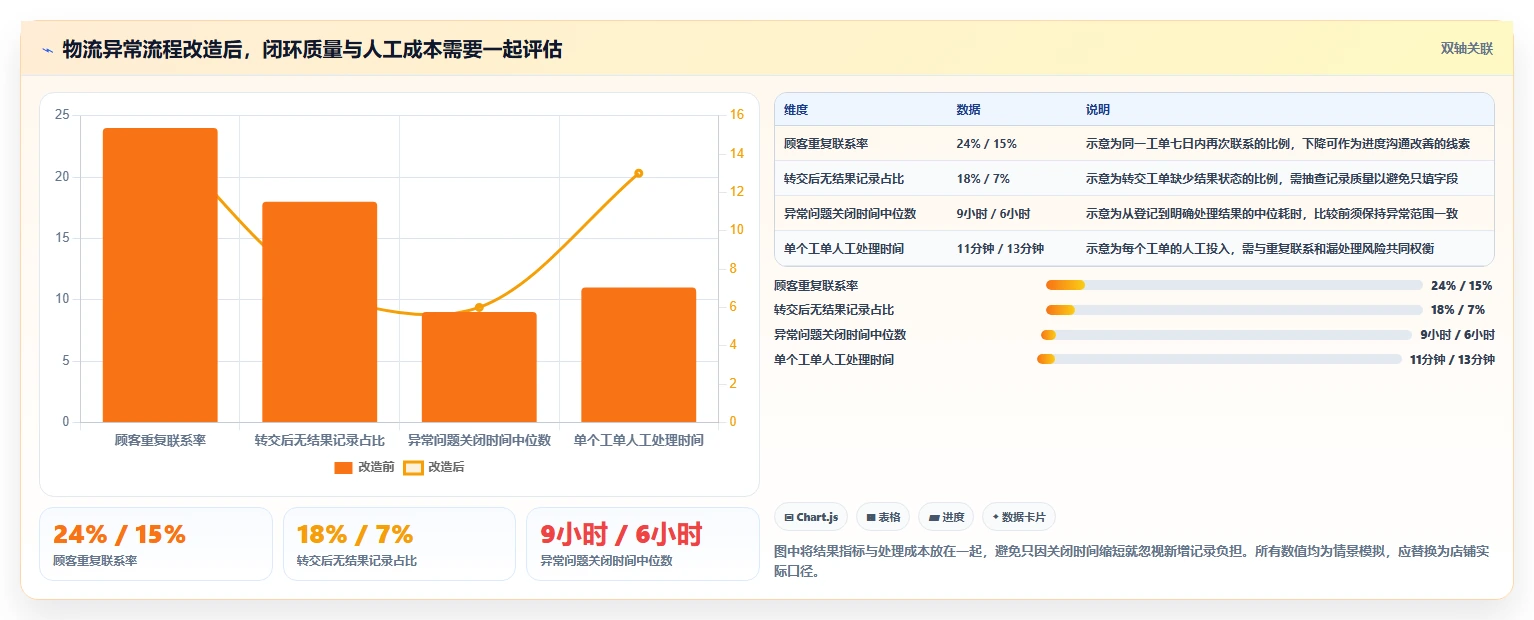1534x620 pixels.
Task: Select the 数据卡片 chip
Action: click(1019, 517)
